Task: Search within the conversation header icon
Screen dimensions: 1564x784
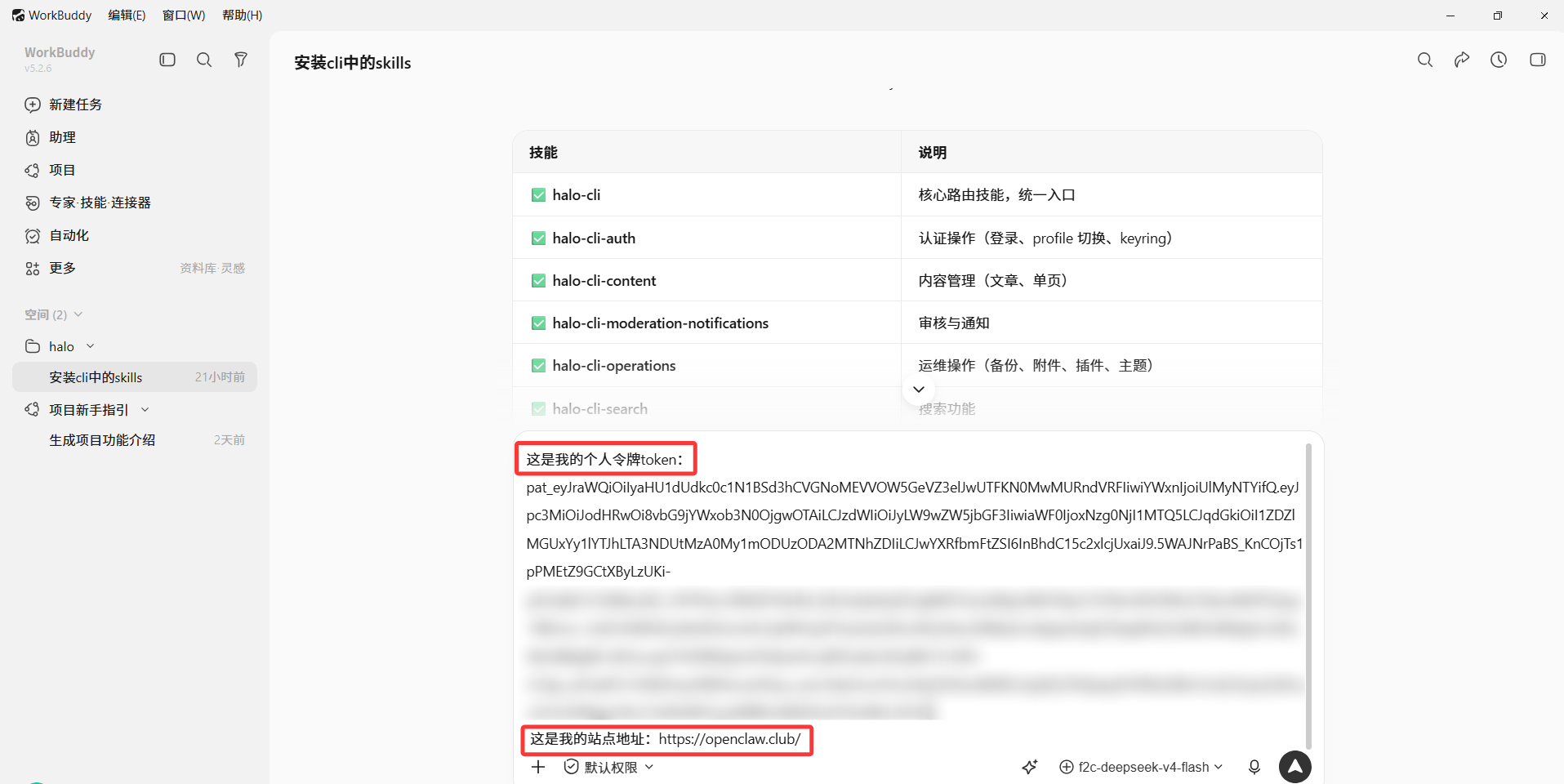Action: click(1425, 60)
